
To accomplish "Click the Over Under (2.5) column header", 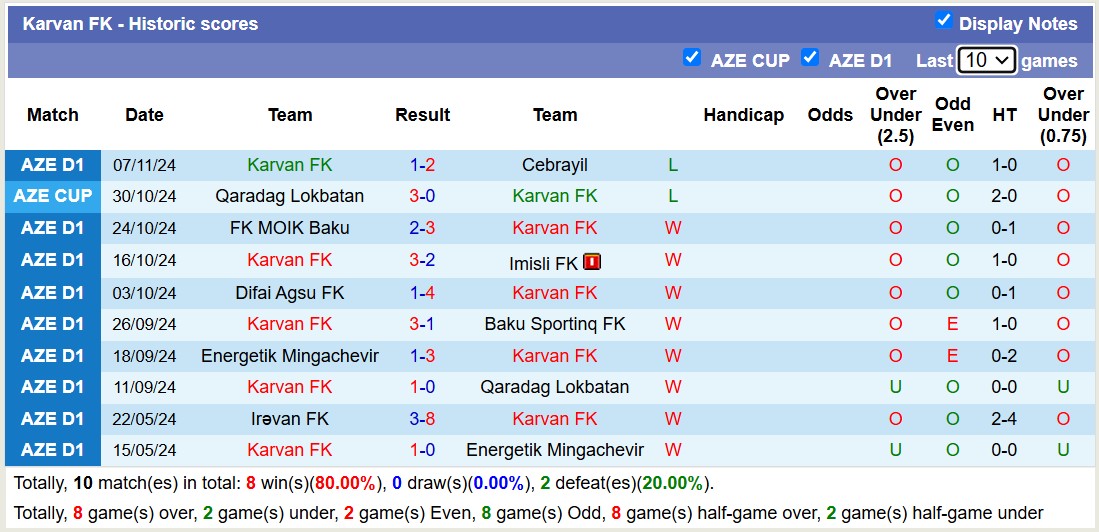I will pyautogui.click(x=895, y=115).
